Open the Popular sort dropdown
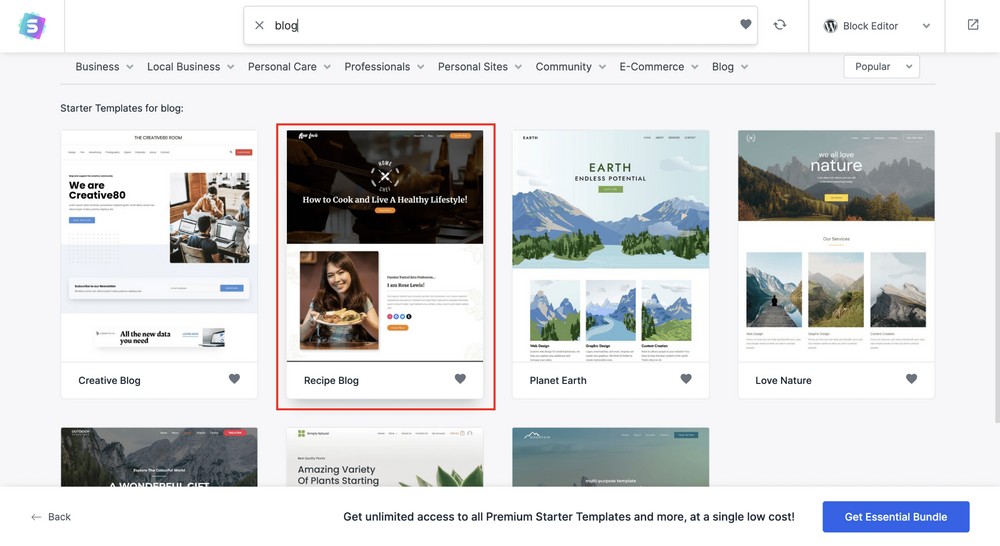This screenshot has width=1000, height=546. click(x=881, y=66)
